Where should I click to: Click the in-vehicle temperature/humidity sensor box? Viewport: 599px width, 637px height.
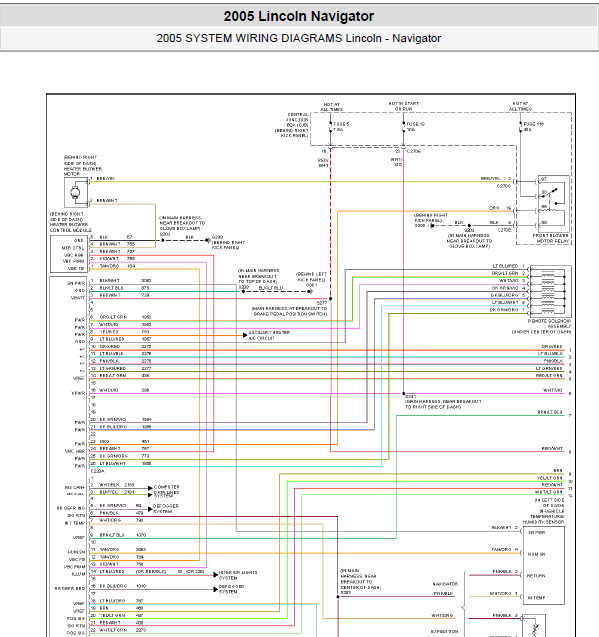tap(543, 565)
